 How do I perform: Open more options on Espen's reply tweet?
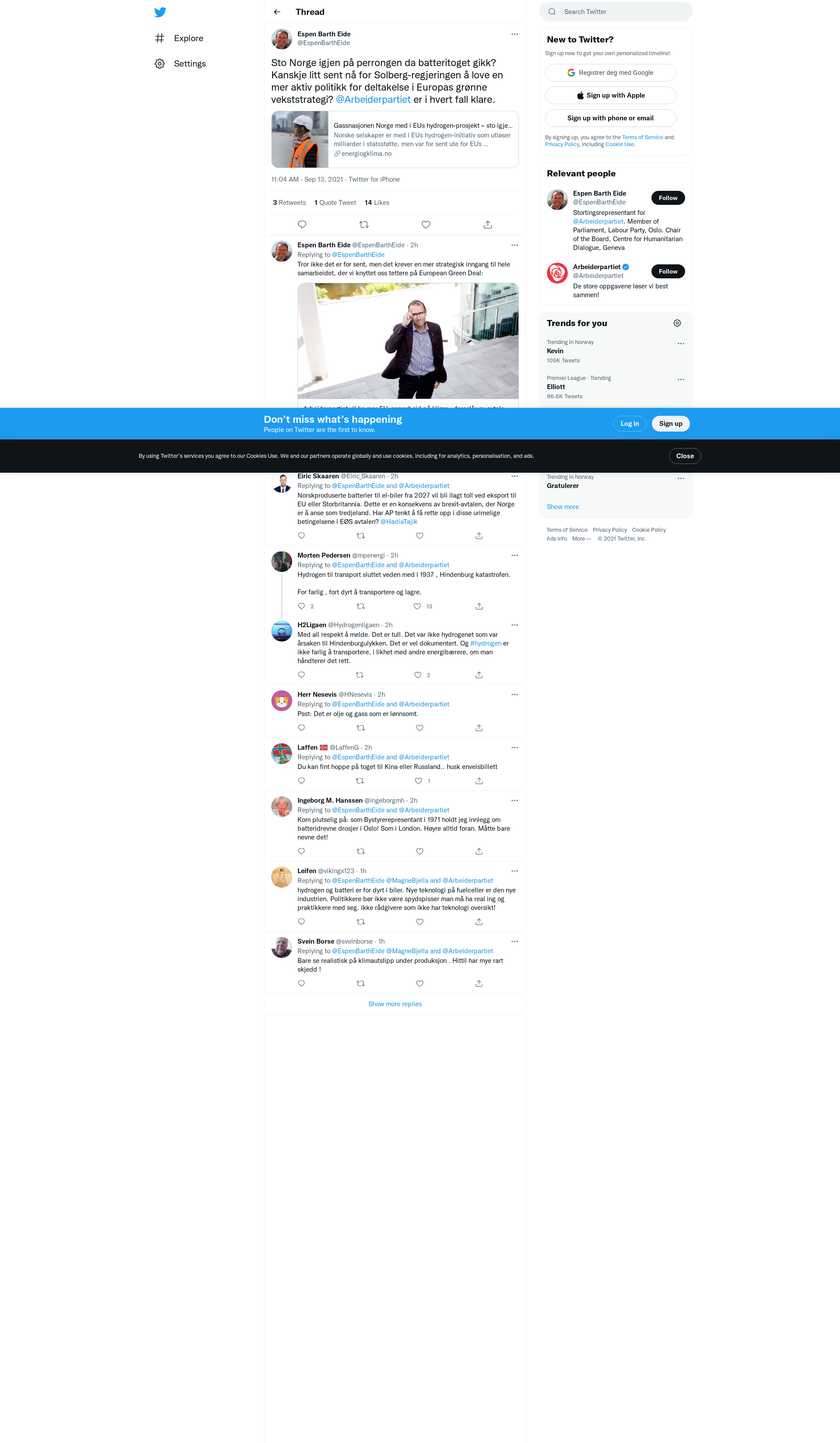514,245
